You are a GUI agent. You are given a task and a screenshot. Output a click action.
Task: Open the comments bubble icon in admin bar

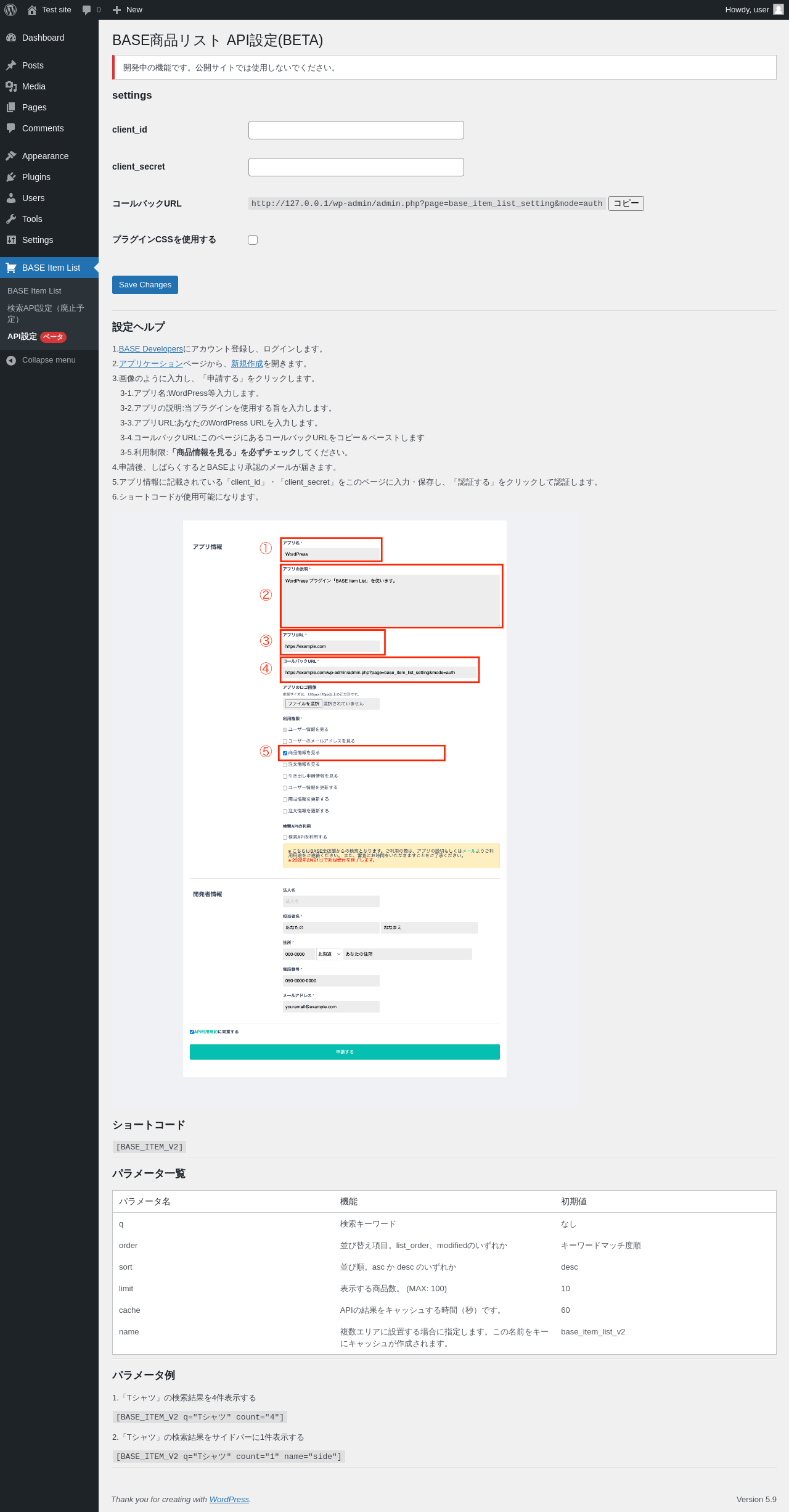tap(87, 10)
